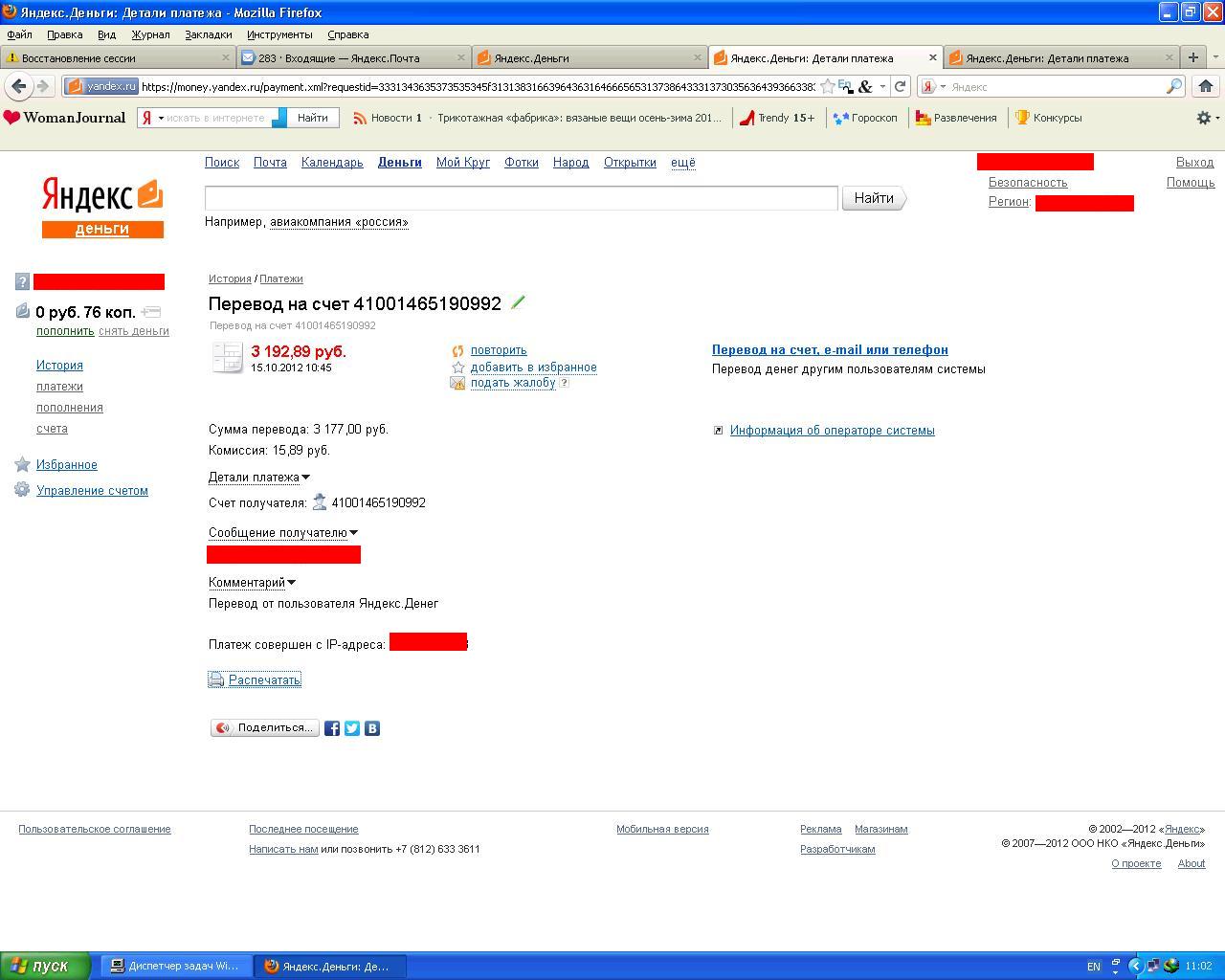
Task: Open Почта in top Yandex navigation
Action: coord(270,163)
